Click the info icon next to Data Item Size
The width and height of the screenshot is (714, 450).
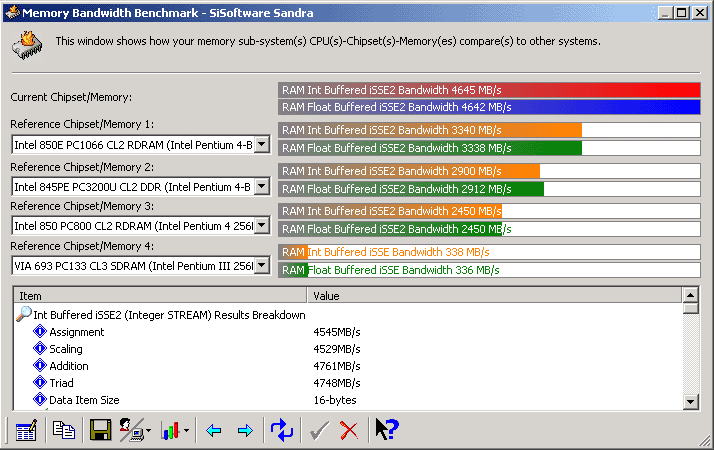[x=40, y=399]
